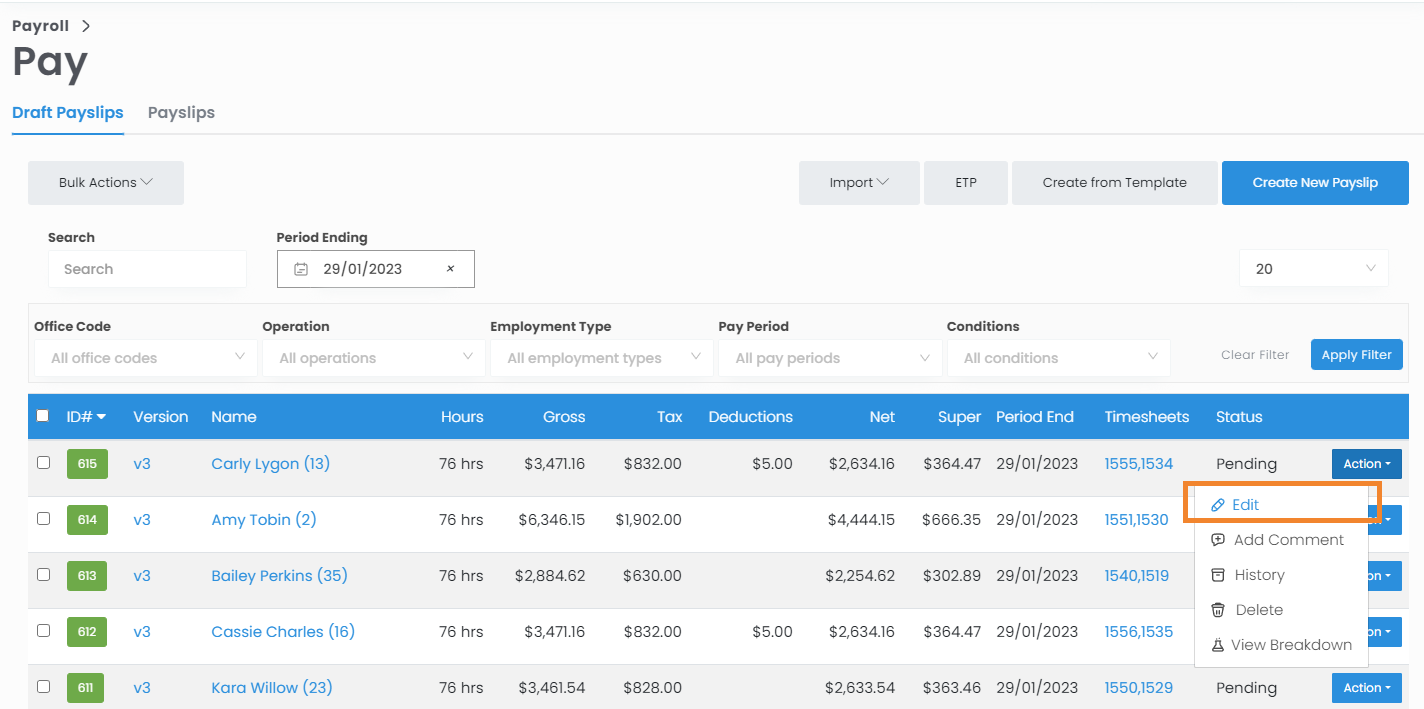The image size is (1424, 709).
Task: Open the Import dropdown menu
Action: coord(858,183)
